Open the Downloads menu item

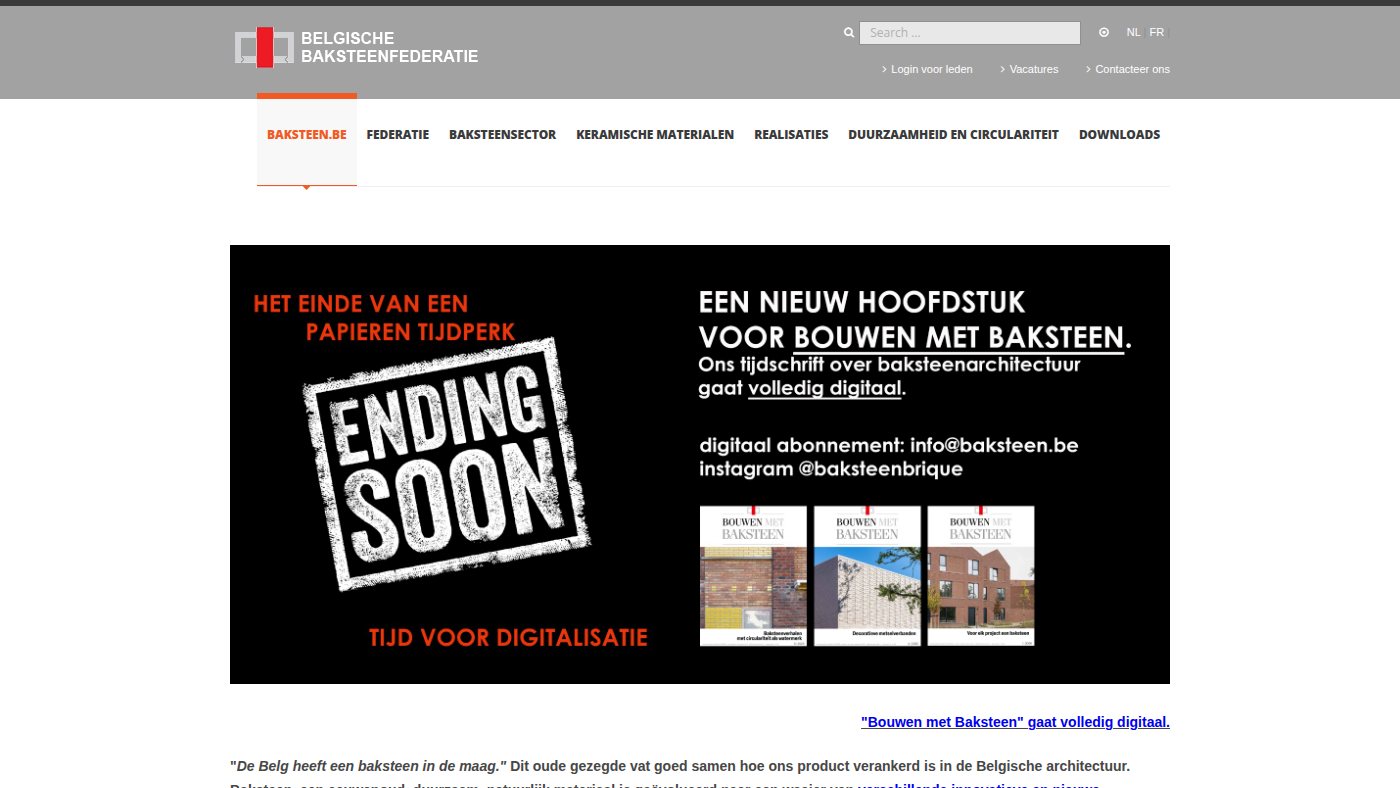pyautogui.click(x=1119, y=134)
